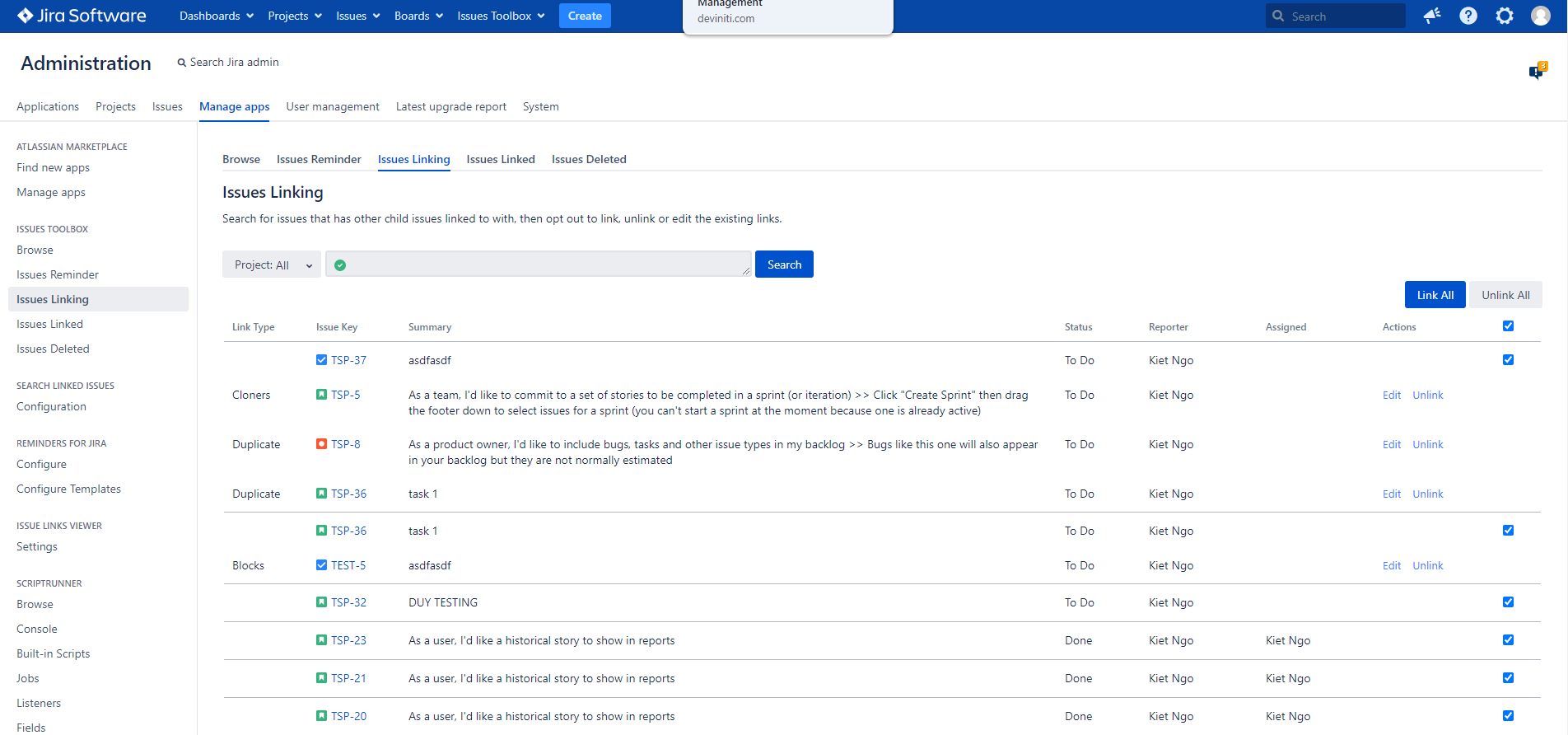Click Unlink for the TSP-8 Duplicate link
Image resolution: width=1568 pixels, height=735 pixels.
[1428, 444]
